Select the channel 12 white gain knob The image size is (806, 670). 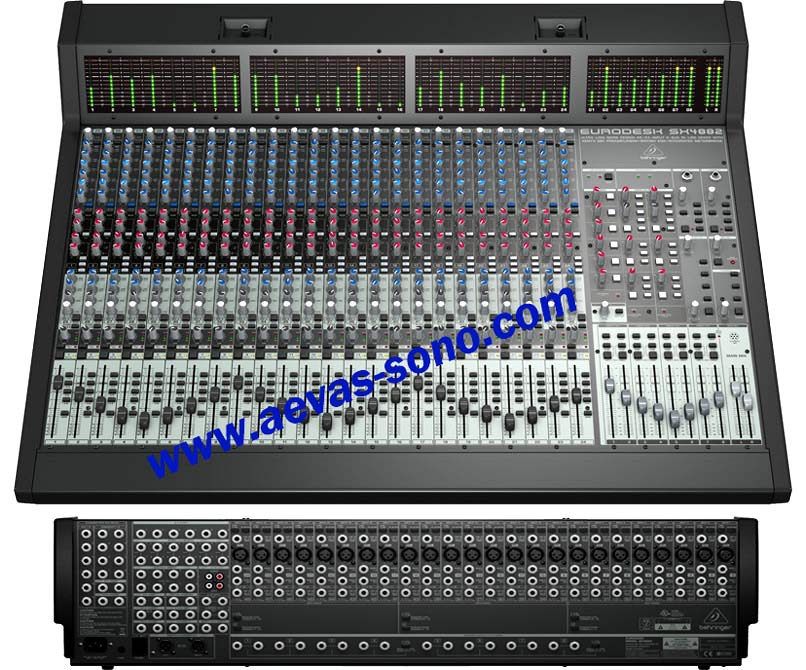[x=314, y=131]
